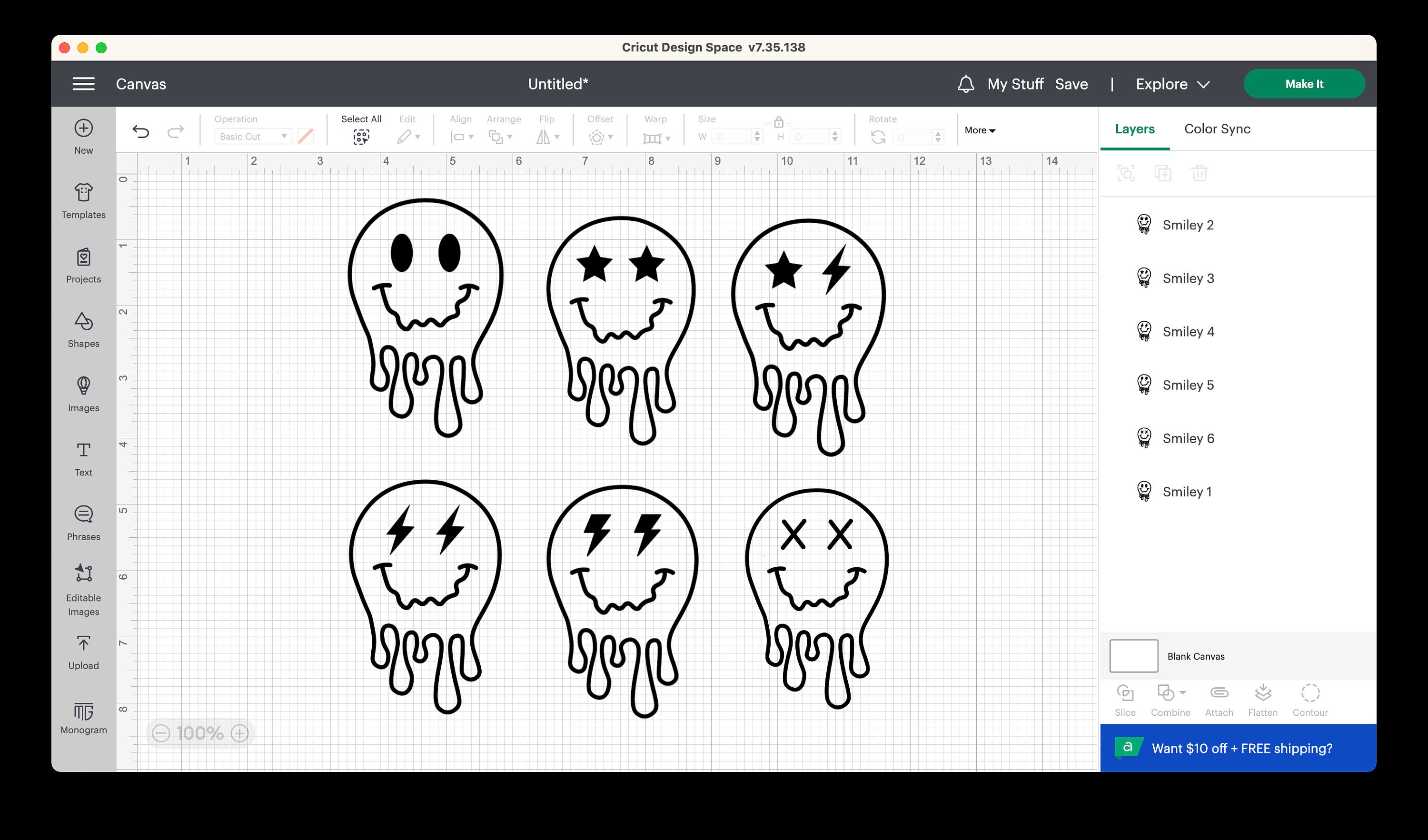
Task: Toggle the size aspect ratio lock
Action: (x=779, y=121)
